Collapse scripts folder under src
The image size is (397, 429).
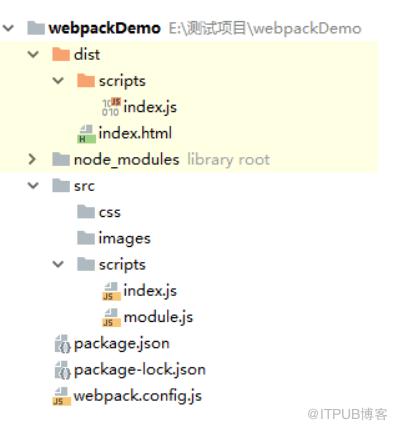pos(58,264)
